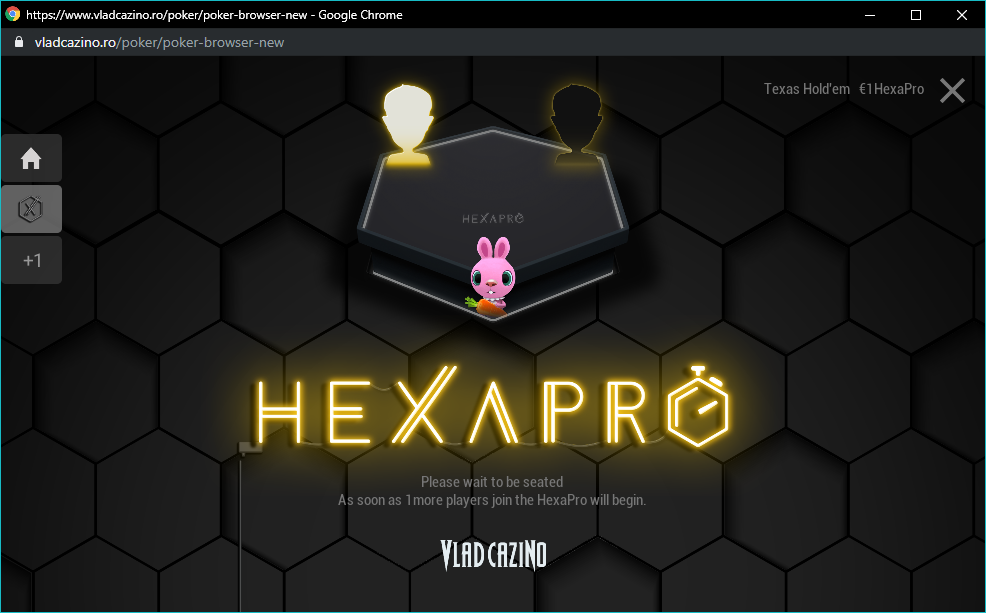
Task: Click the pink bunny player avatar
Action: [x=492, y=275]
